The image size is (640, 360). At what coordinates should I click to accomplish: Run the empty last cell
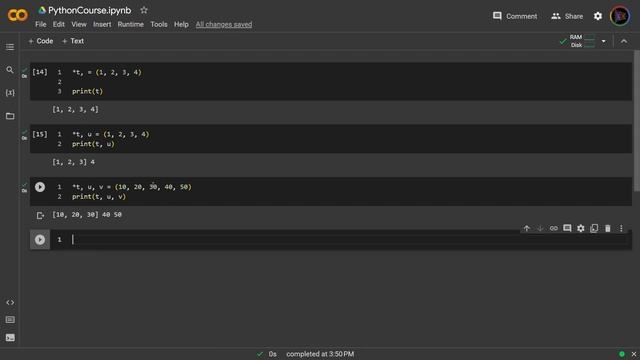coord(40,240)
